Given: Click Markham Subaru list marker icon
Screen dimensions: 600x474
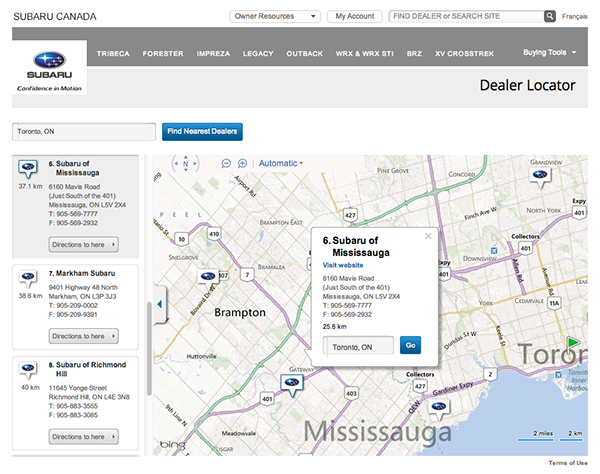Looking at the screenshot, I should [28, 279].
